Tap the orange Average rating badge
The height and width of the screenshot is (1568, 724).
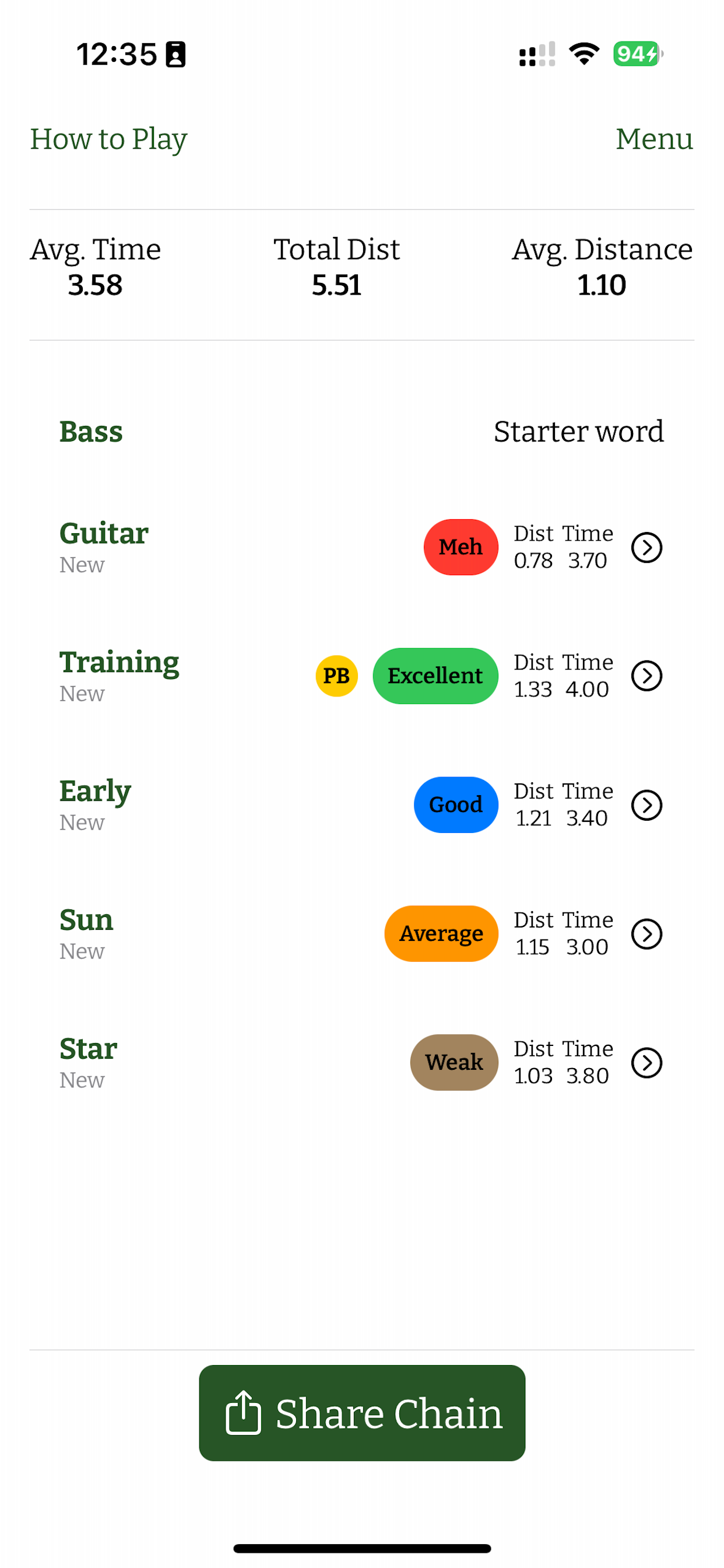(441, 934)
